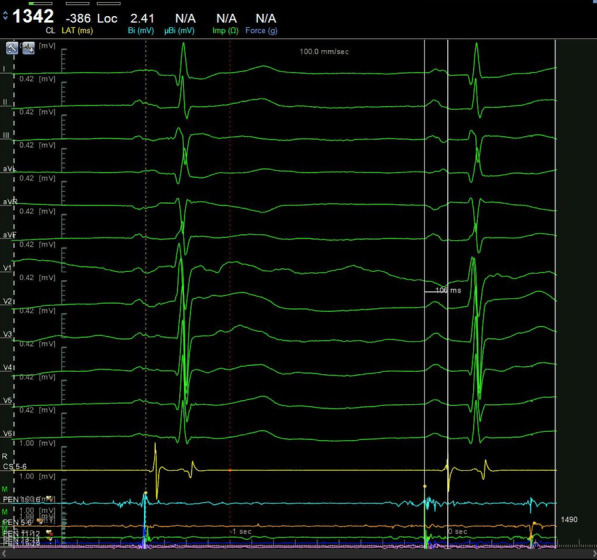Screen dimensions: 597x560
Task: Click the green M marker above first PEN
Action: [x=5, y=489]
